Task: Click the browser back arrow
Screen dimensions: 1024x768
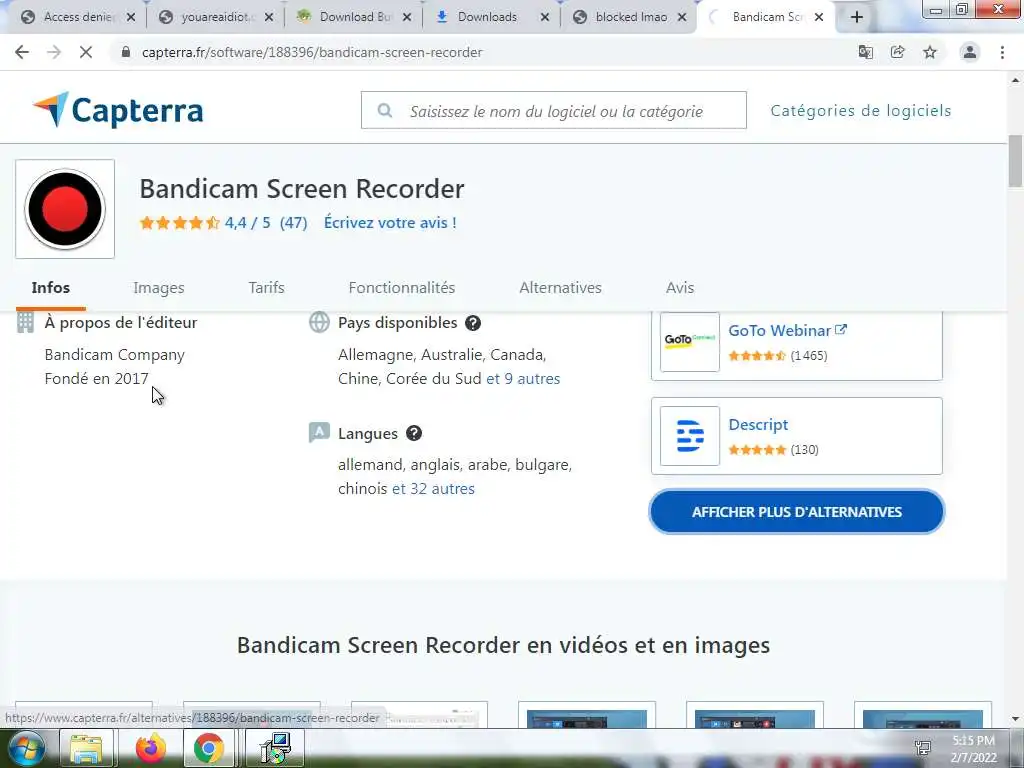Action: pos(22,52)
